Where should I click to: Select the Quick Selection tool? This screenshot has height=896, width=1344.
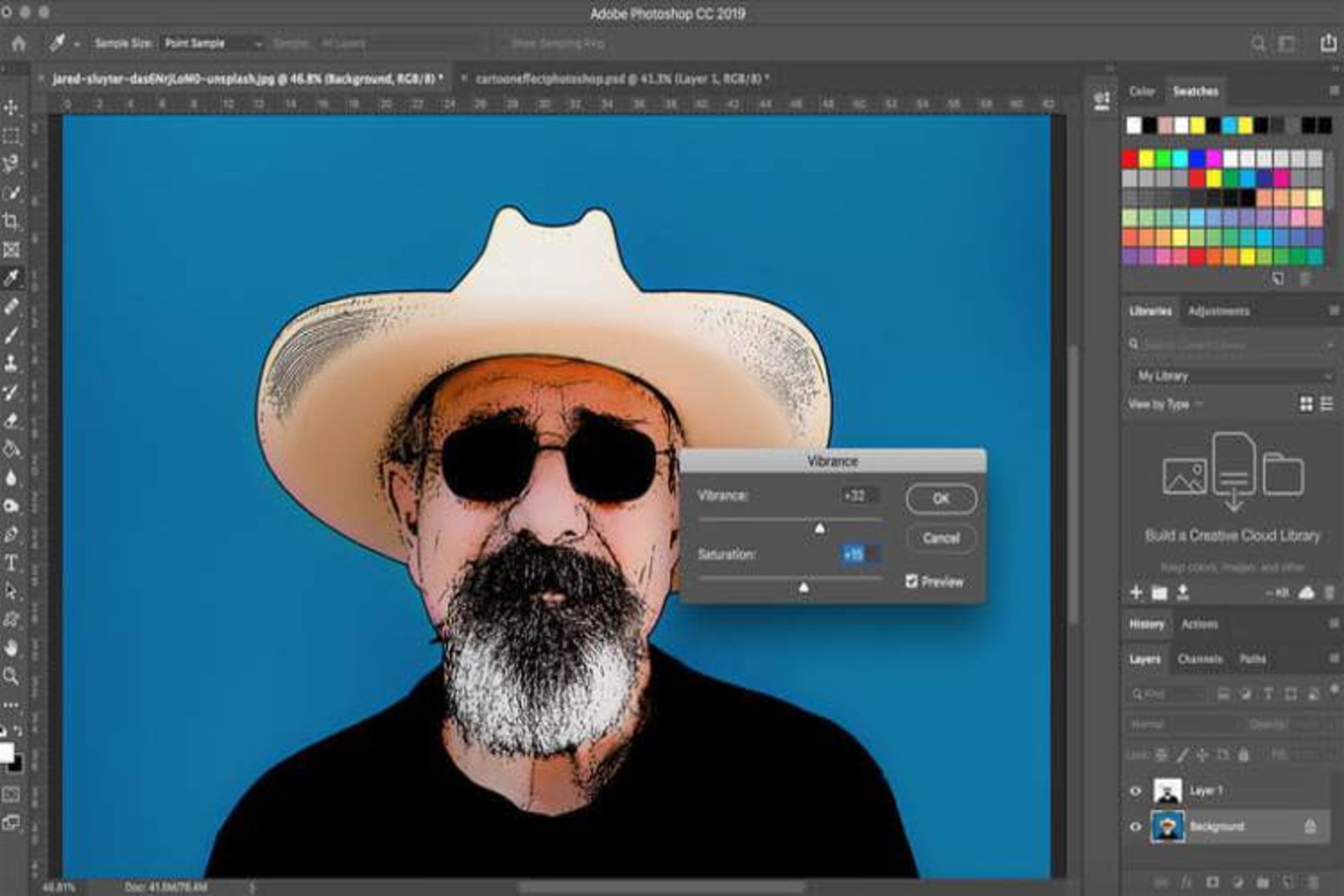click(x=11, y=192)
